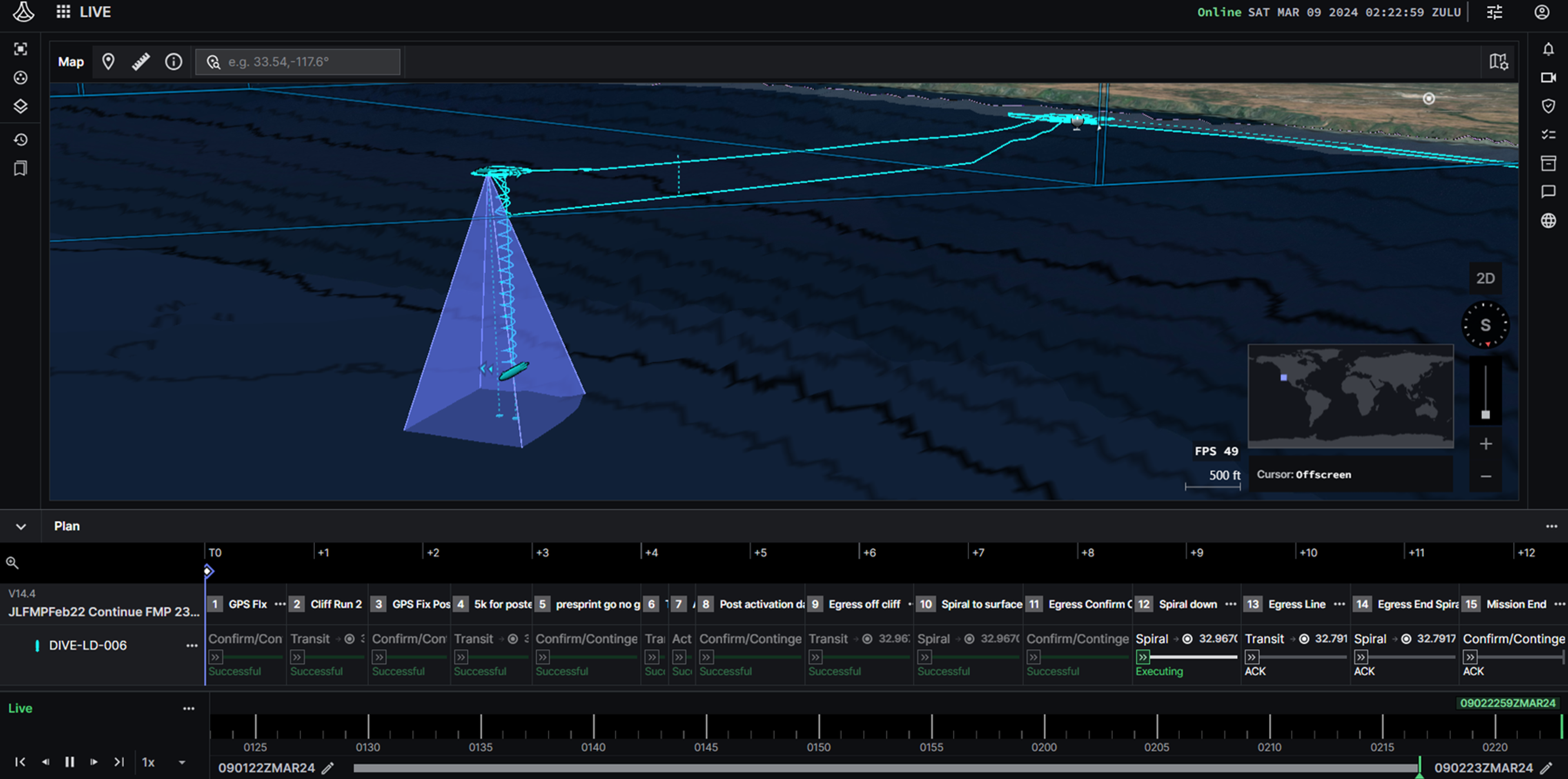1568x779 pixels.
Task: Open the layers panel in the left sidebar
Action: pos(21,107)
